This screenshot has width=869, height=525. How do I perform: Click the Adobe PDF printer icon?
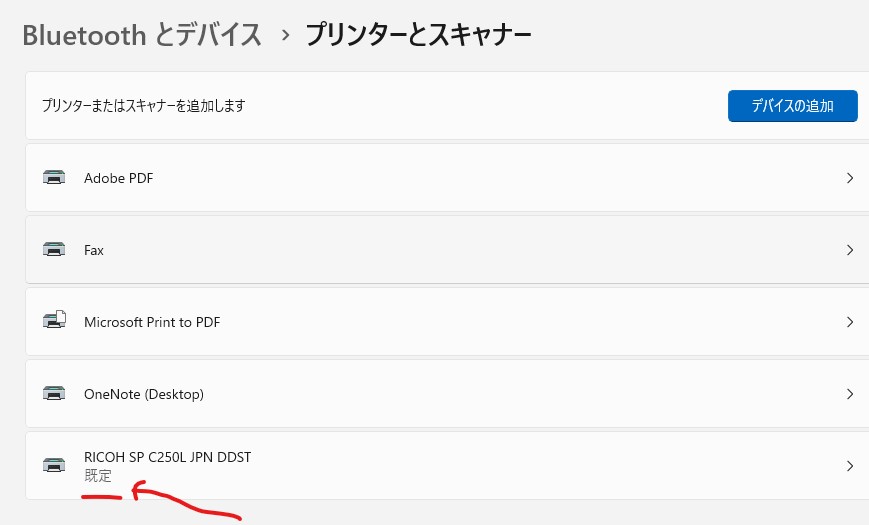[54, 177]
